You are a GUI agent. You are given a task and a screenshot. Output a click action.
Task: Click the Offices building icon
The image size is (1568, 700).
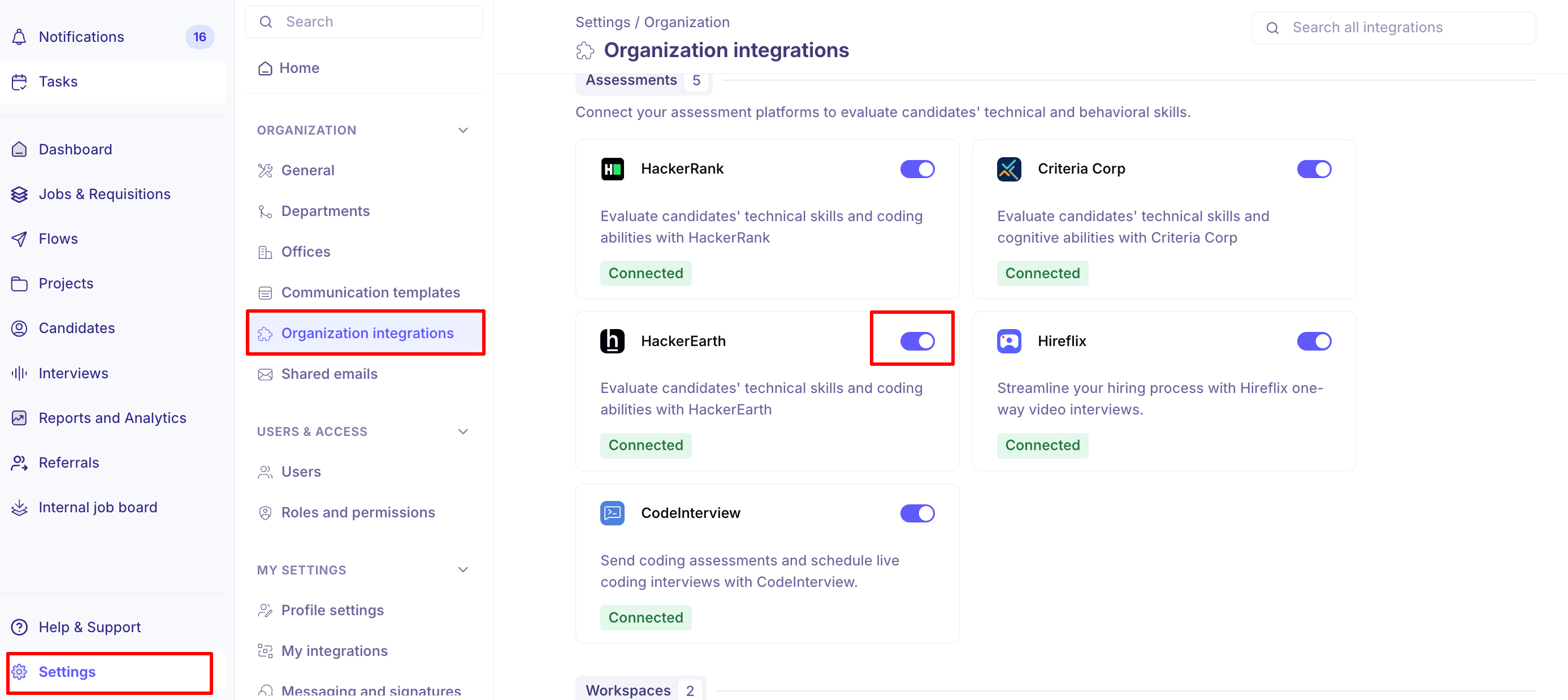pos(266,252)
